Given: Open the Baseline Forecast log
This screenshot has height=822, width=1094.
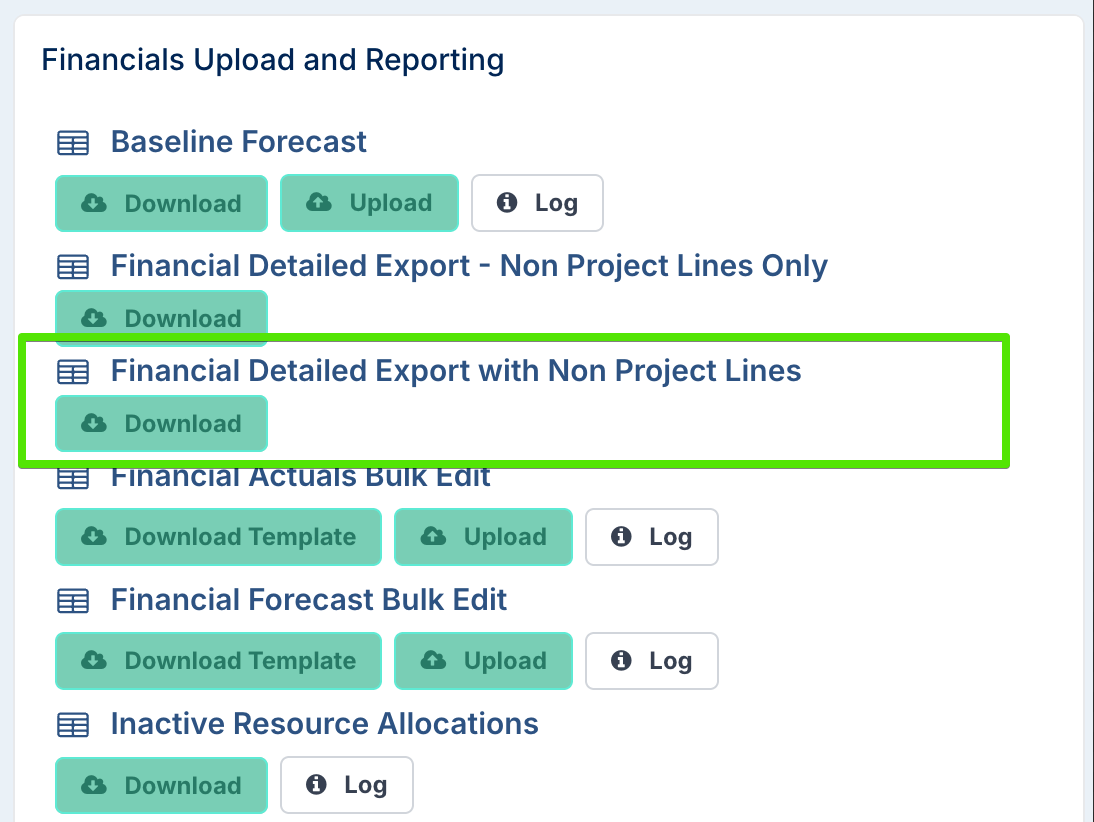Looking at the screenshot, I should [537, 203].
